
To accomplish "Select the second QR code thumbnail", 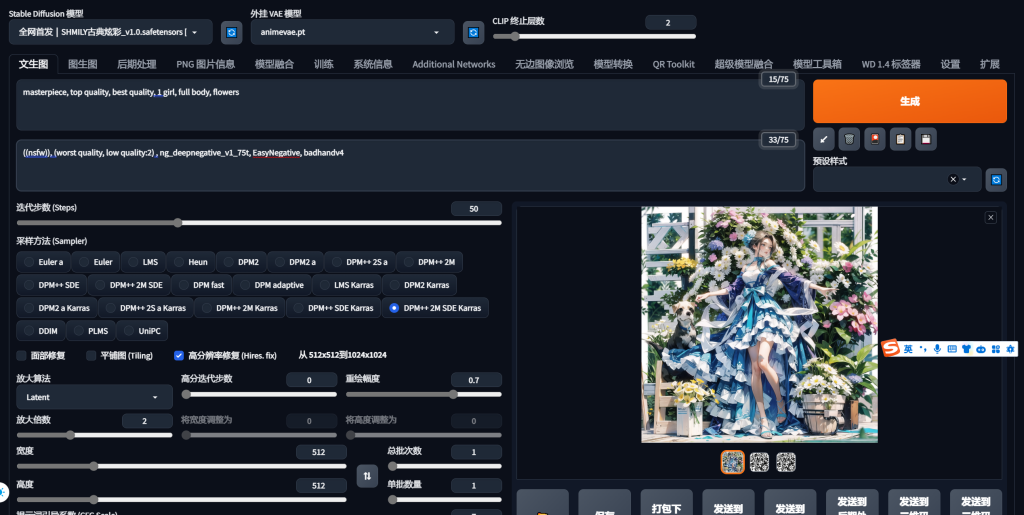I will [760, 462].
